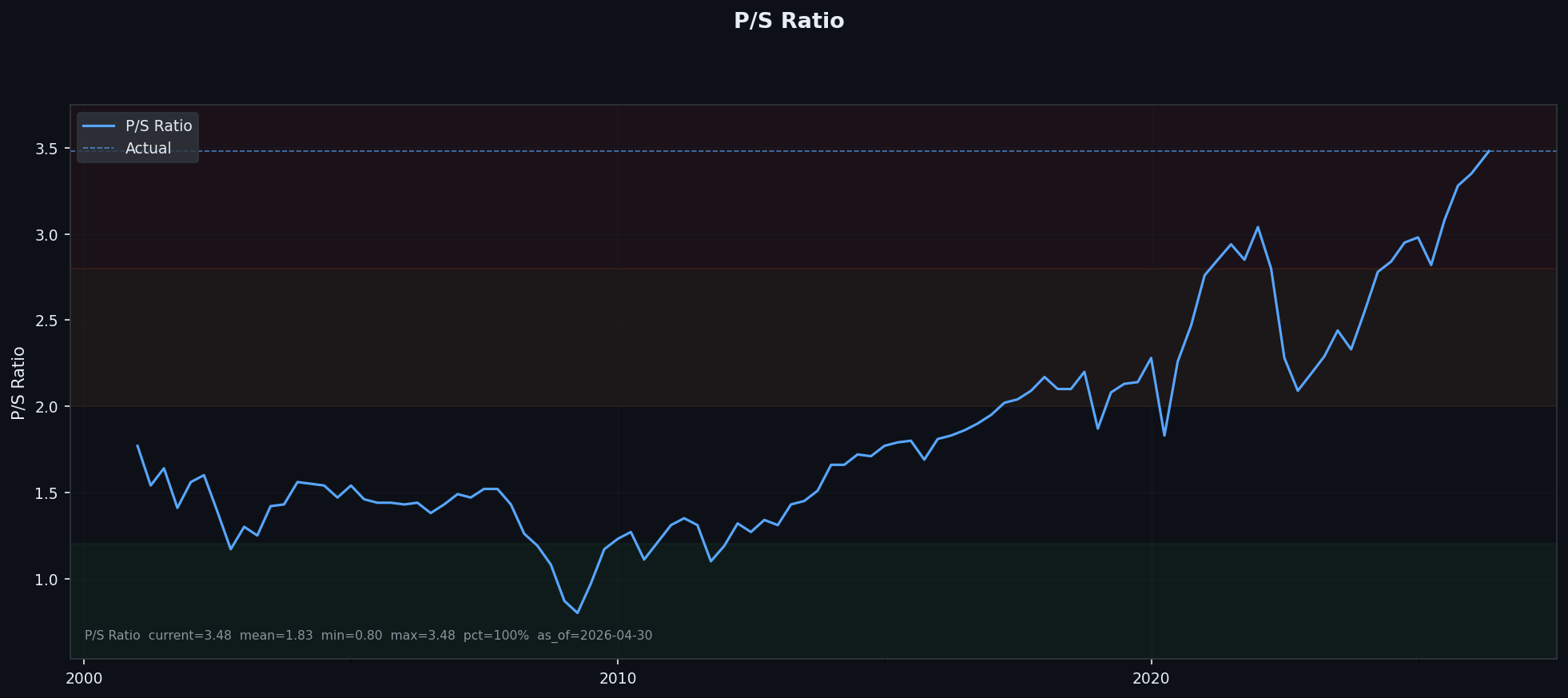
Task: Click the P/S Ratio chart title
Action: tap(788, 22)
